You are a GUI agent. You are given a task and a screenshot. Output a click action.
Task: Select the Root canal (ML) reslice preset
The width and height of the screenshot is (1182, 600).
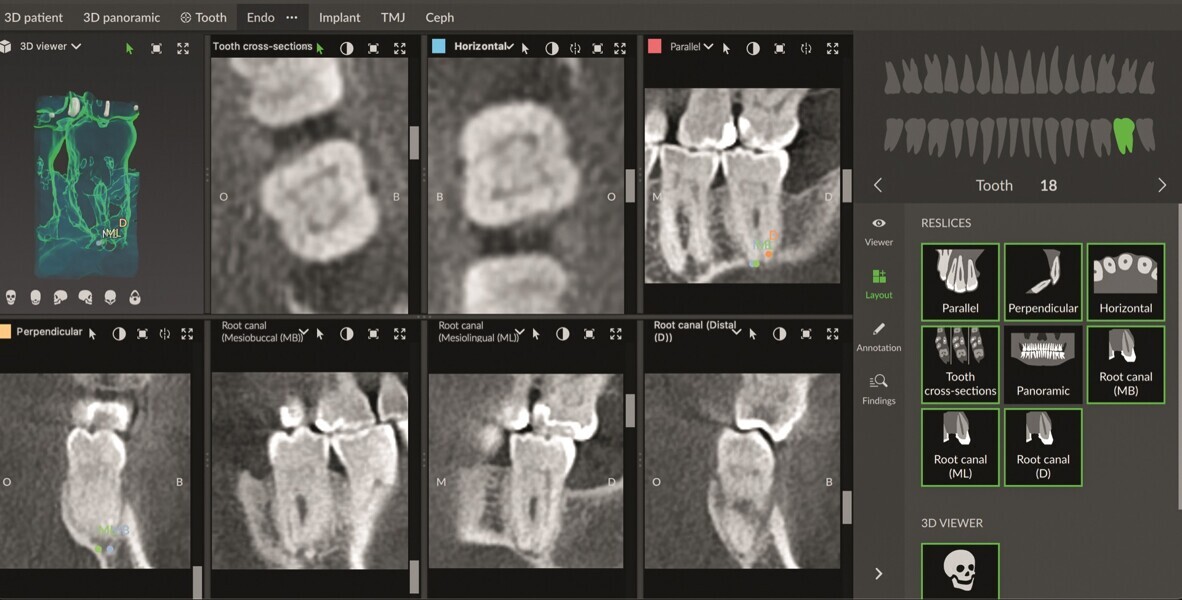click(x=960, y=447)
